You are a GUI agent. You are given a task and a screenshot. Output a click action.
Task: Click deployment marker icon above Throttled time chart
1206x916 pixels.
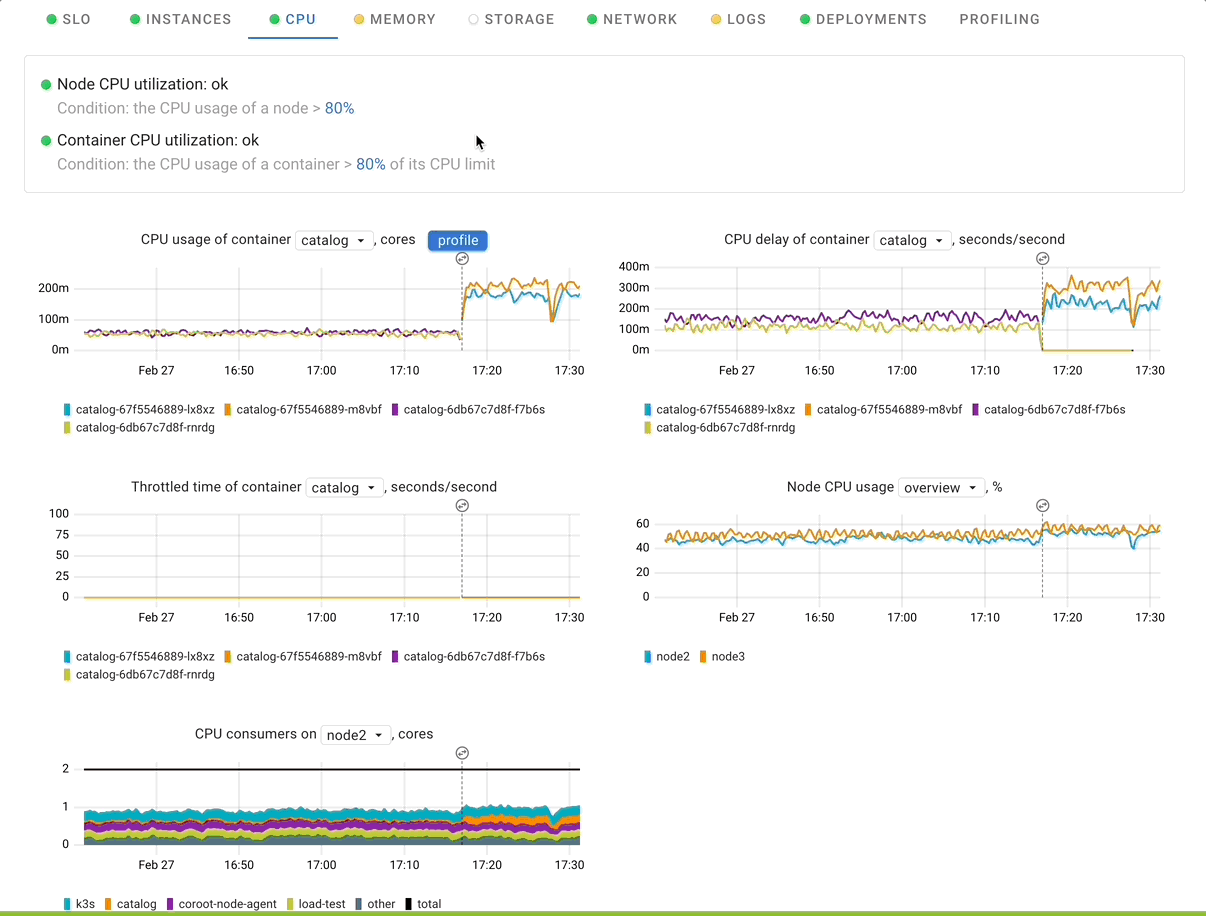(x=462, y=506)
